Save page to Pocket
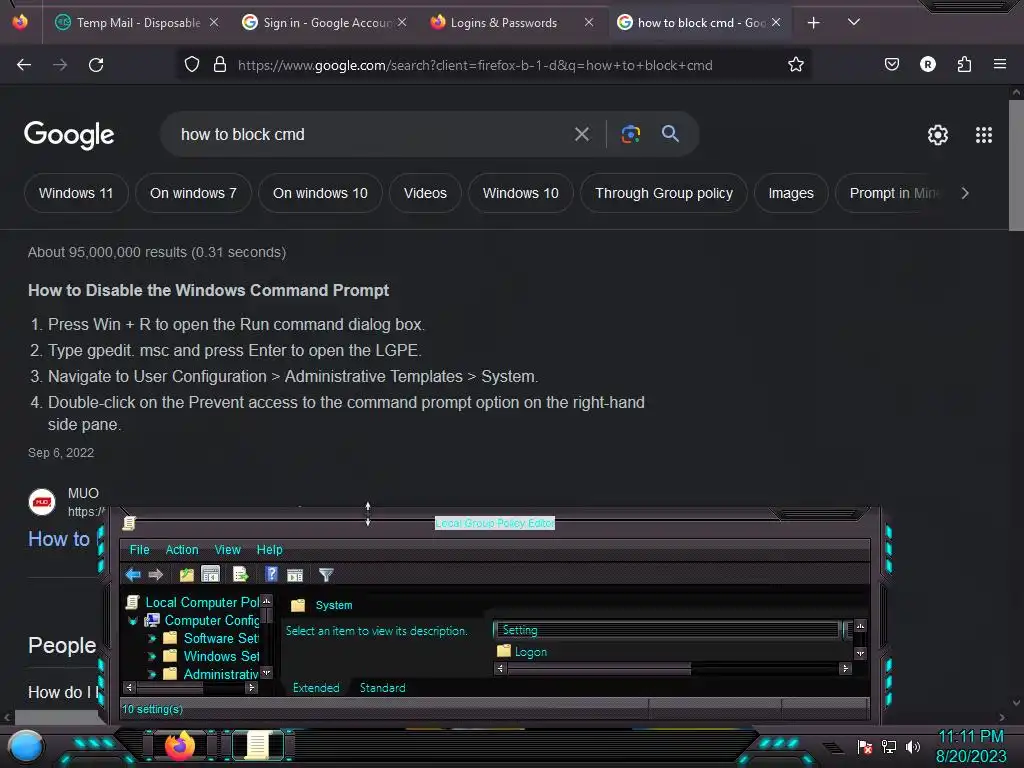1024x768 pixels. coord(891,65)
